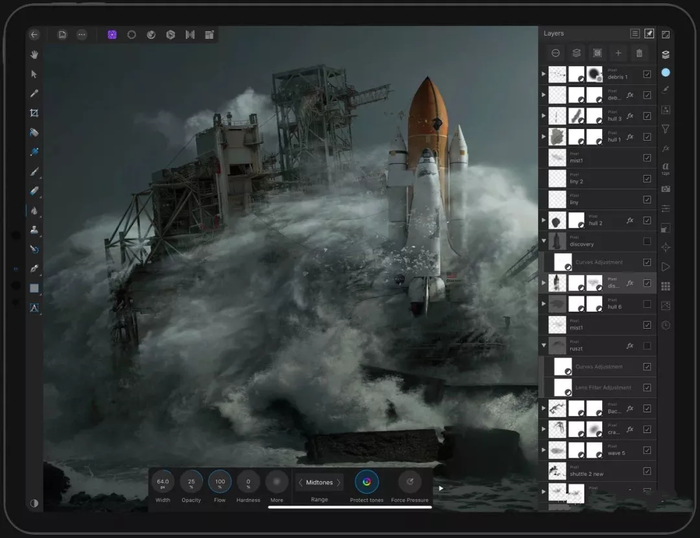
Task: Select the Move arrow tool
Action: coord(34,74)
